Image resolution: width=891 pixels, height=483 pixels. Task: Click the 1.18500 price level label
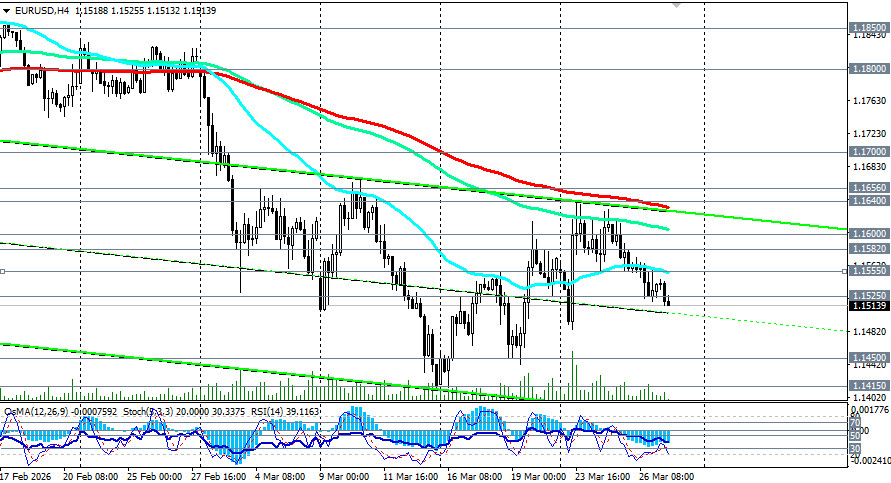(867, 28)
